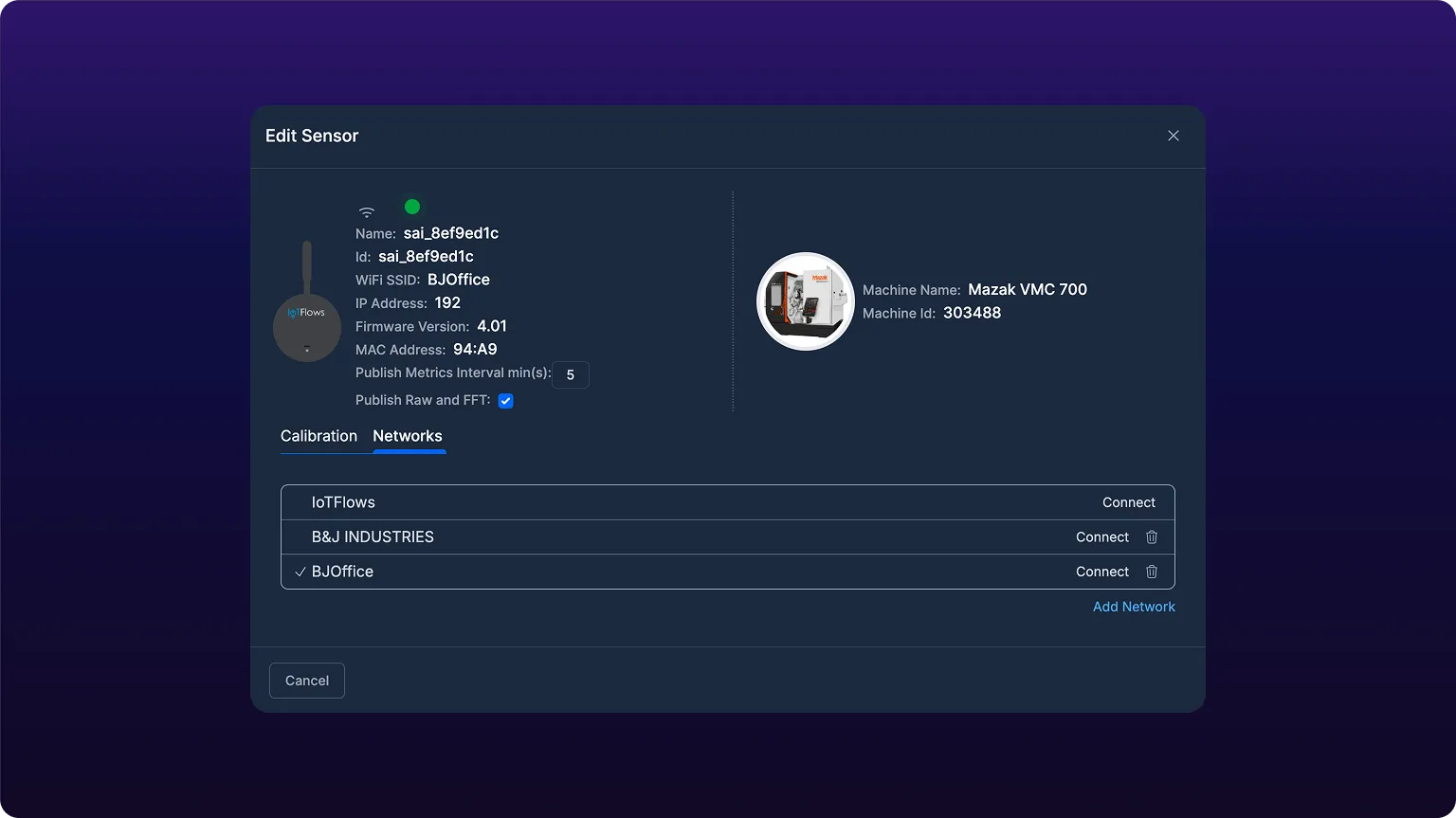Cancel editing the sensor
Image resolution: width=1456 pixels, height=818 pixels.
point(307,681)
